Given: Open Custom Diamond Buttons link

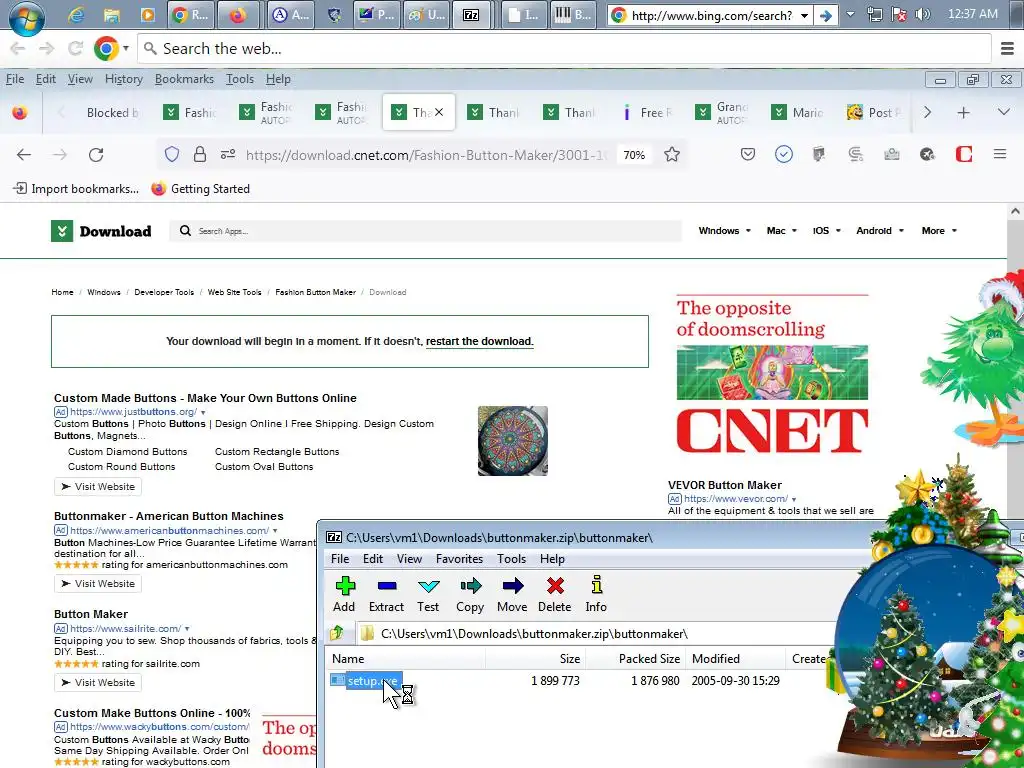Looking at the screenshot, I should point(127,452).
